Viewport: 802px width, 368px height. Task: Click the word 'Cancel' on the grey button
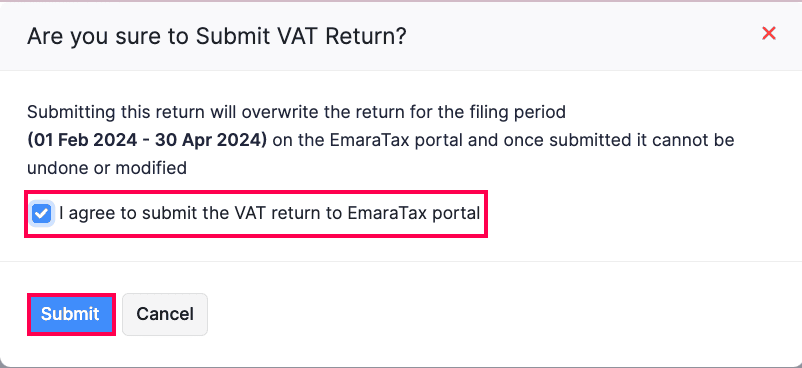click(x=165, y=314)
